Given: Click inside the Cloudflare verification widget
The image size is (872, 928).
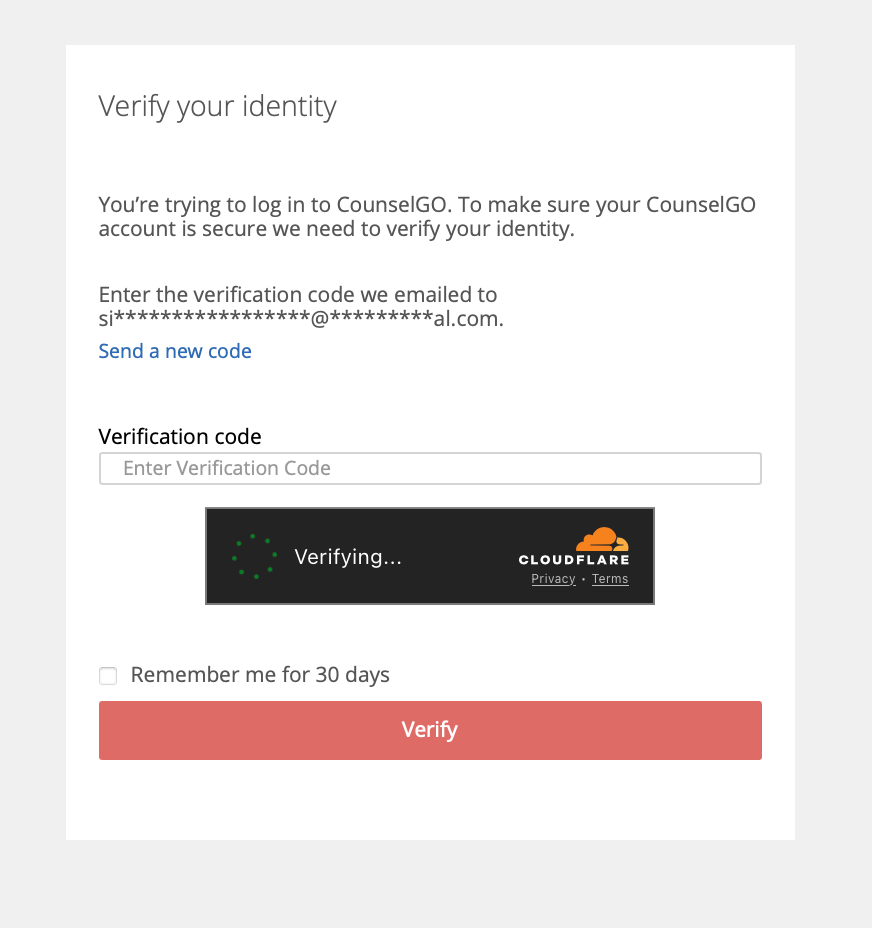Looking at the screenshot, I should (x=430, y=555).
